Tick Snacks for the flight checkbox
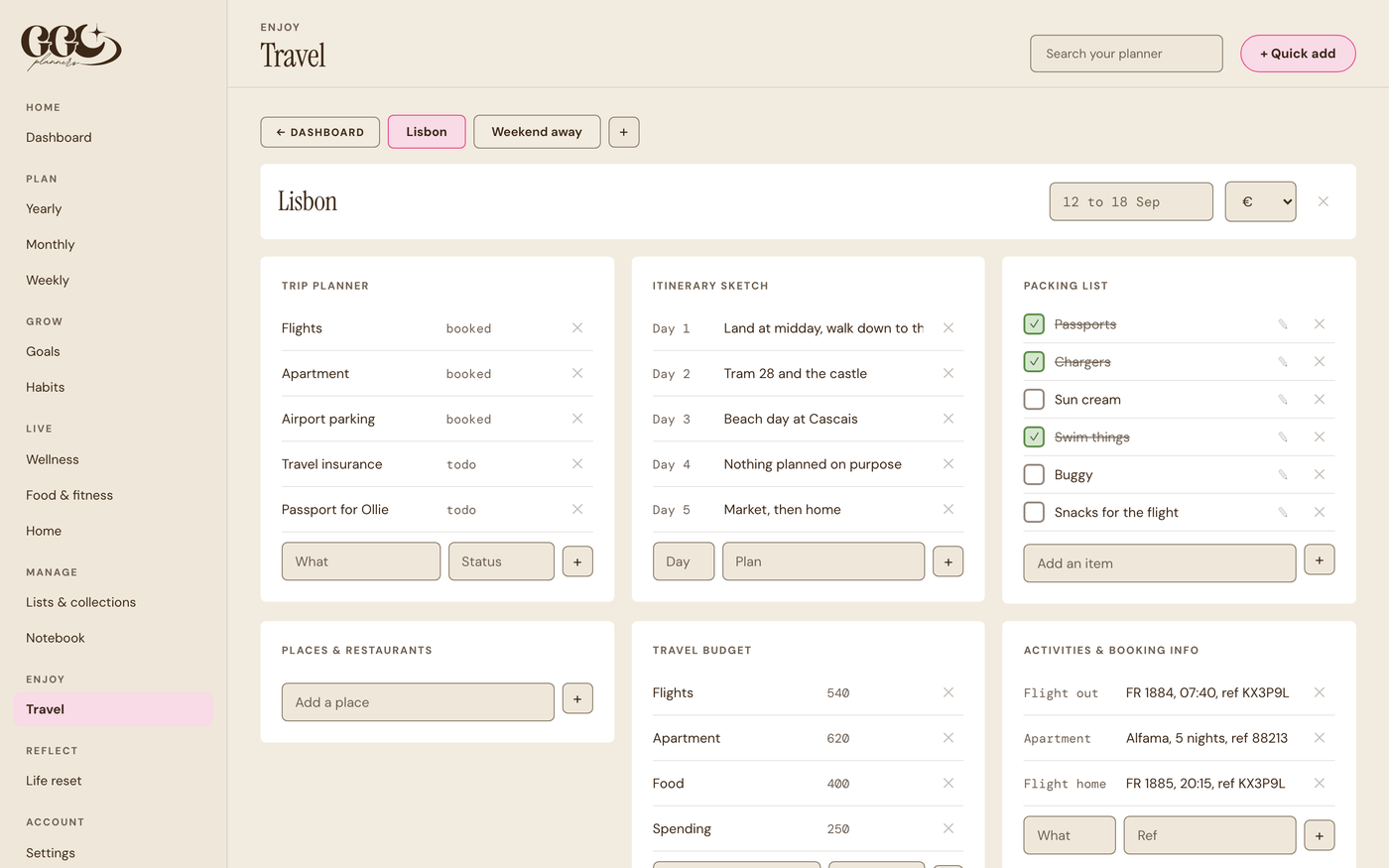Image resolution: width=1389 pixels, height=868 pixels. [x=1034, y=513]
